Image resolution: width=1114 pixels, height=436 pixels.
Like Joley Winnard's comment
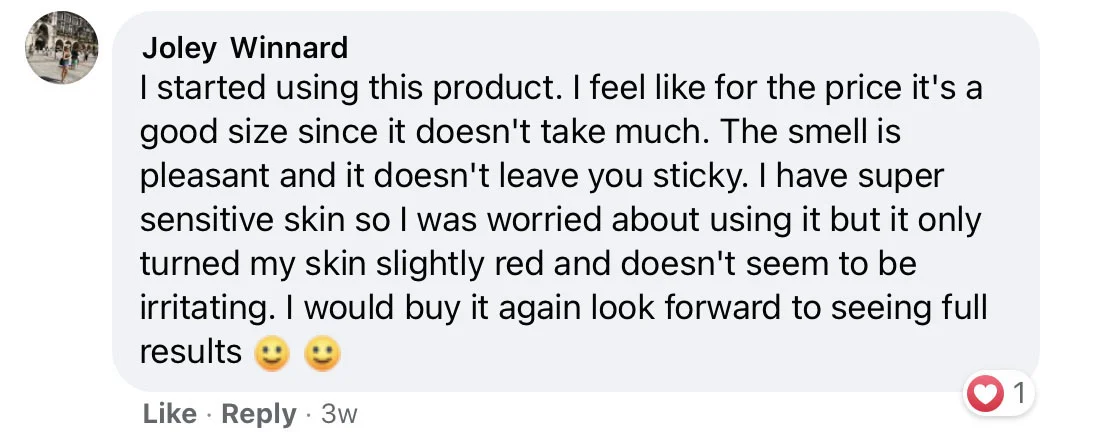point(170,413)
